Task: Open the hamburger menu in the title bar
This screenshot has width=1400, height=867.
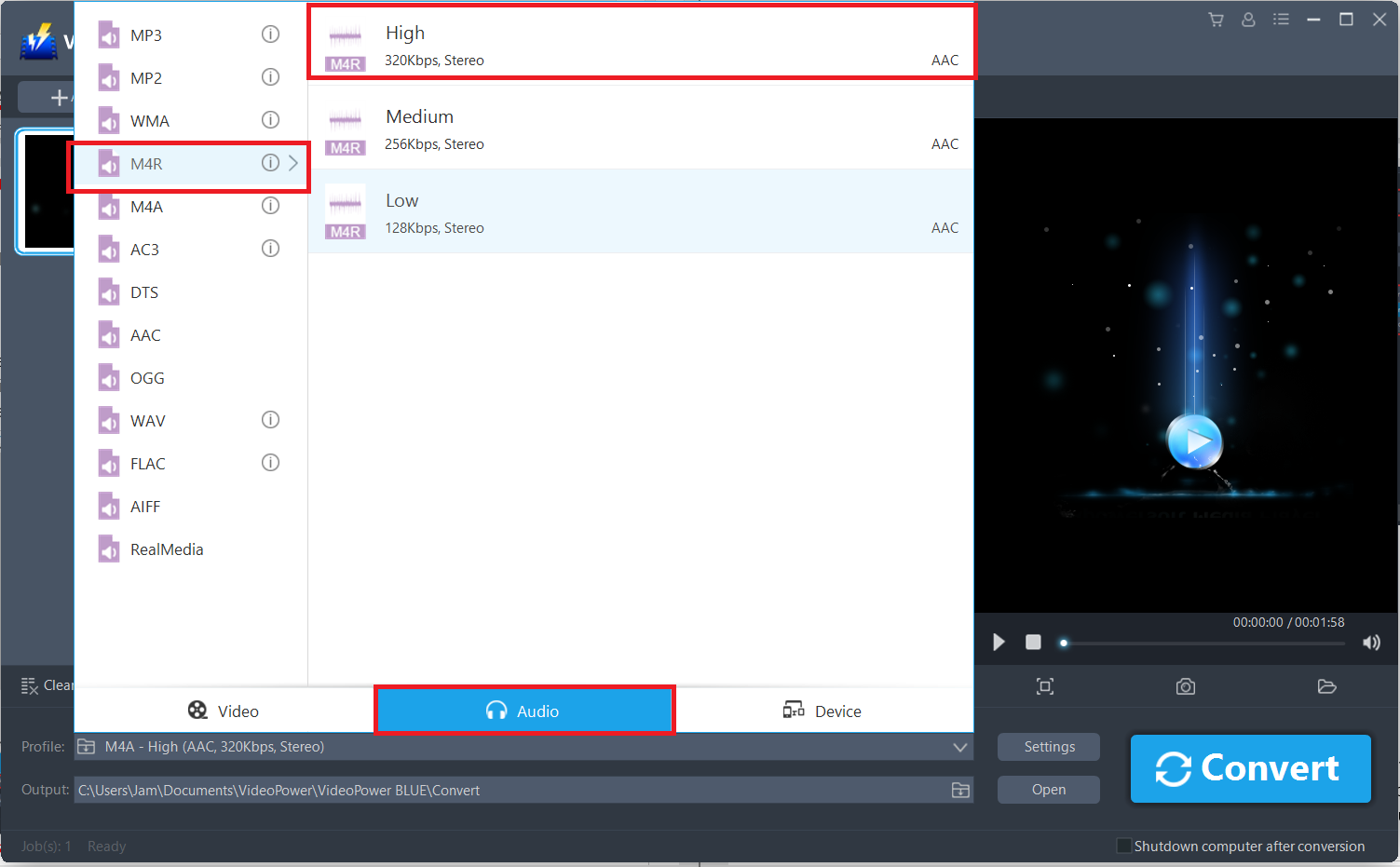Action: coord(1281,19)
